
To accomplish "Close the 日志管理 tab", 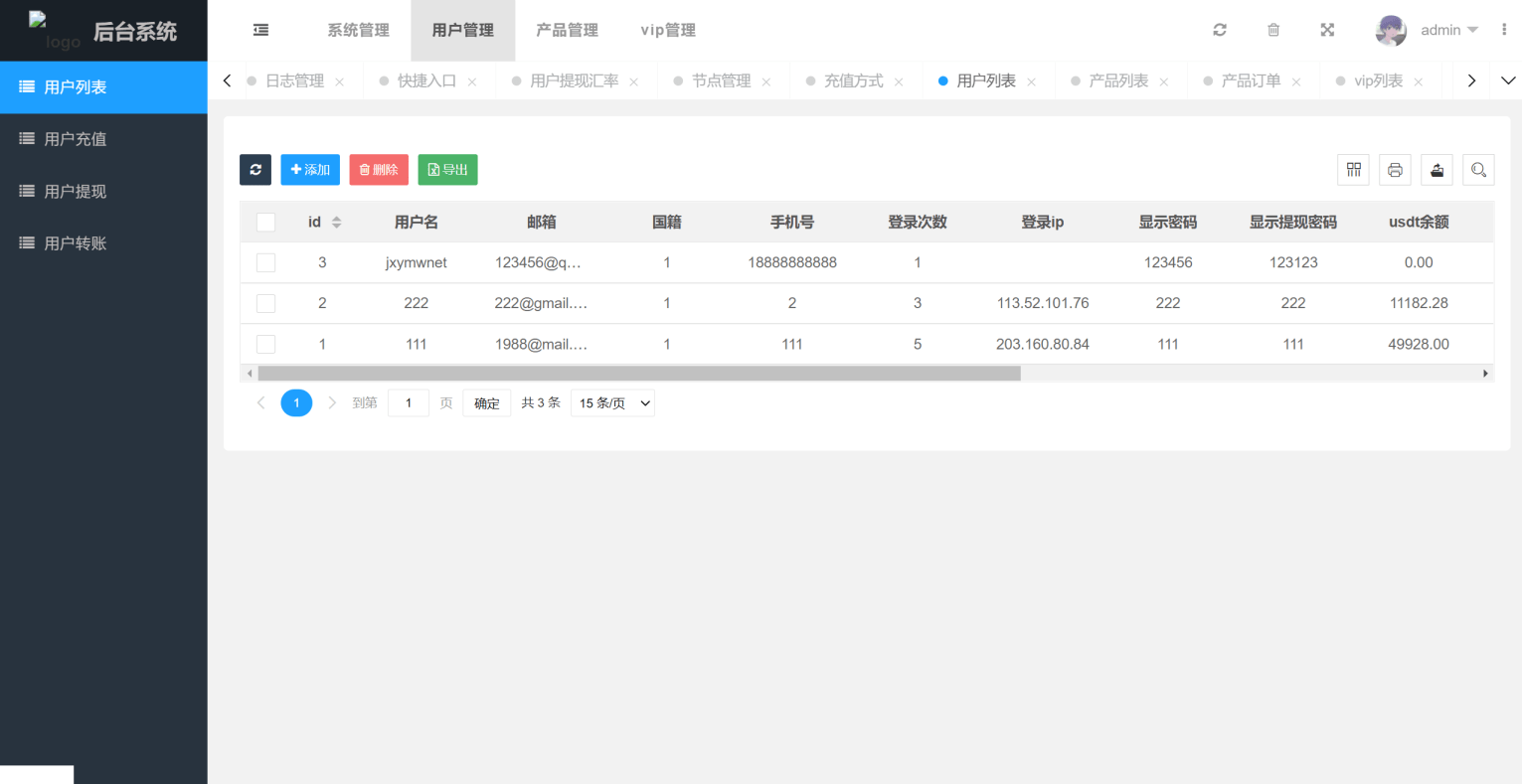I will [340, 81].
